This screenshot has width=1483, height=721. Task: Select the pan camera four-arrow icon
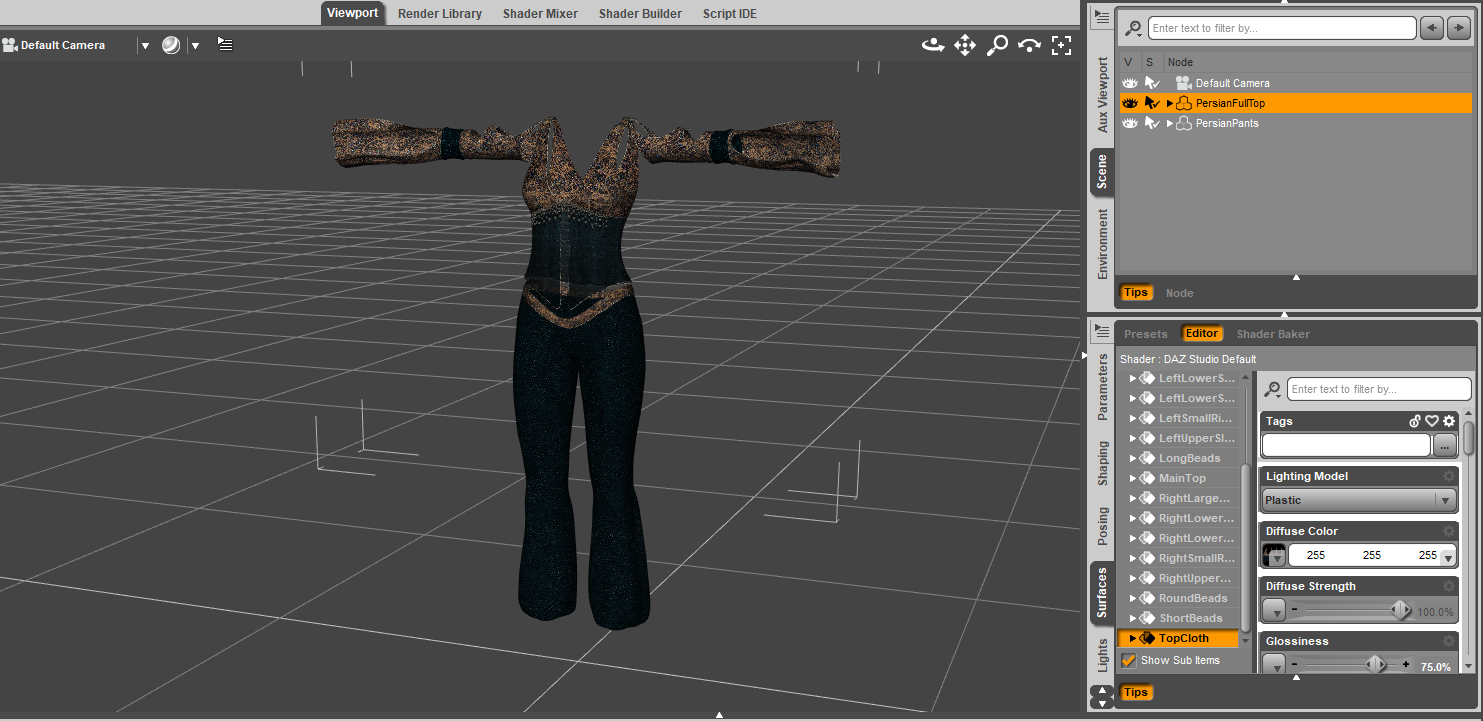(x=965, y=45)
